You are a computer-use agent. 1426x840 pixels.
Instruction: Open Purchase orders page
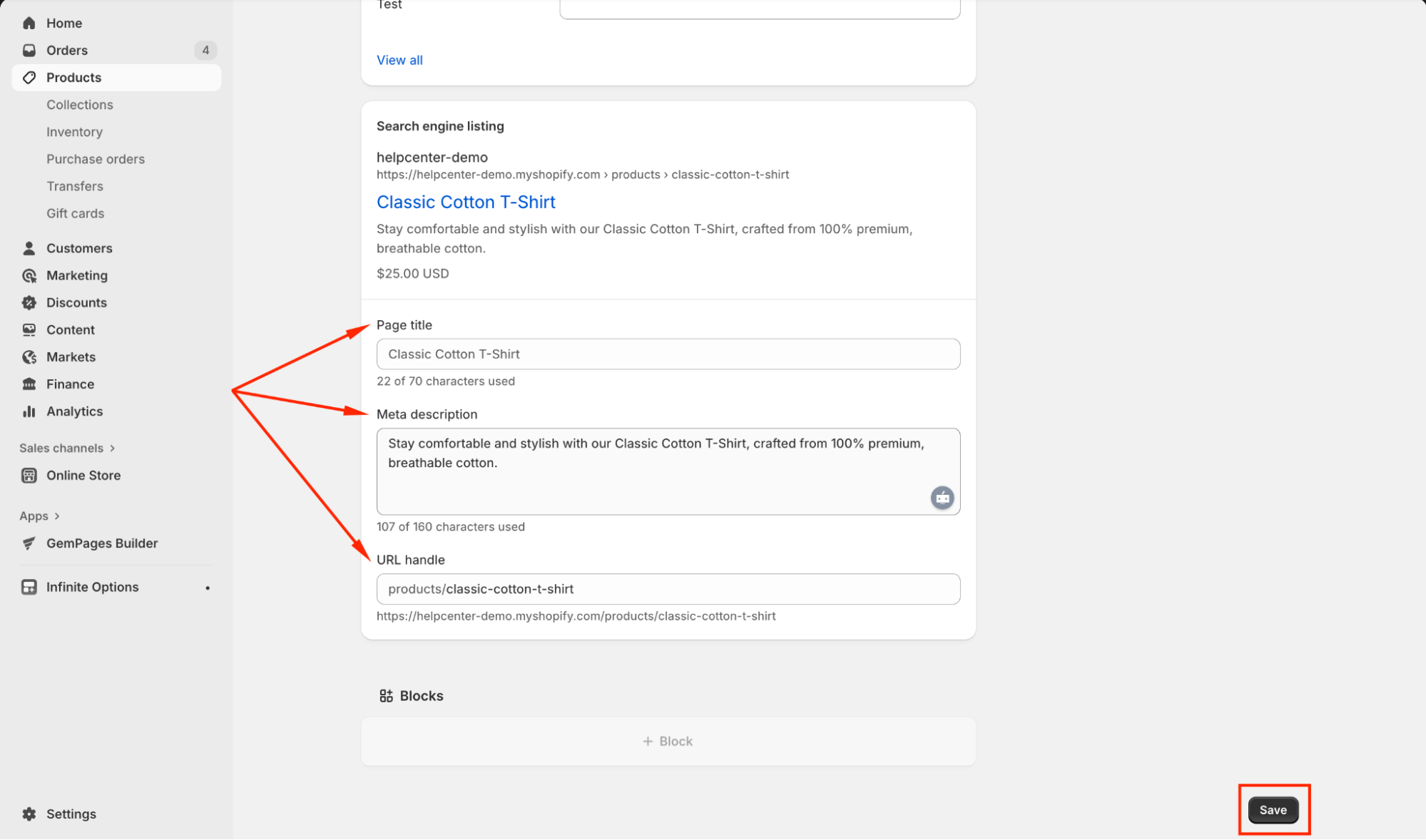click(x=96, y=159)
